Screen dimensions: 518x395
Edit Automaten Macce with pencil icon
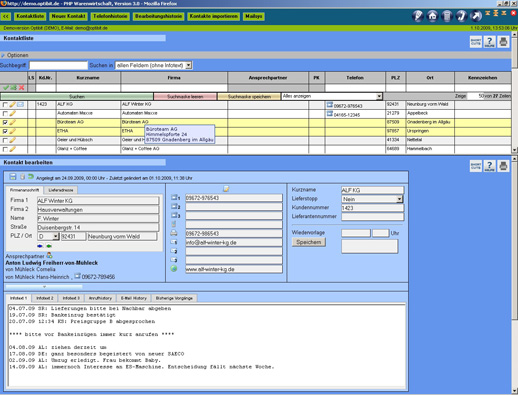13,113
